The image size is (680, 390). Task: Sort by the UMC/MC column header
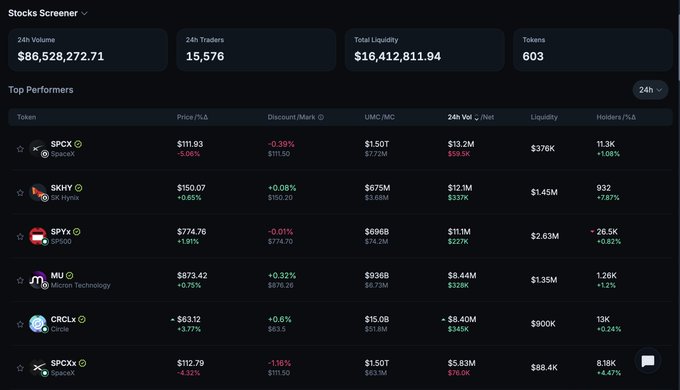[x=379, y=117]
